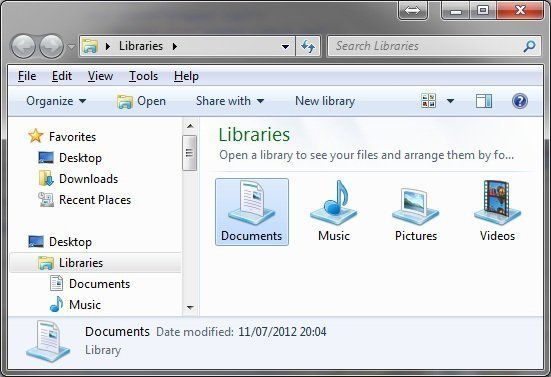The height and width of the screenshot is (377, 551).
Task: Select Libraries text in address bar
Action: pyautogui.click(x=141, y=46)
